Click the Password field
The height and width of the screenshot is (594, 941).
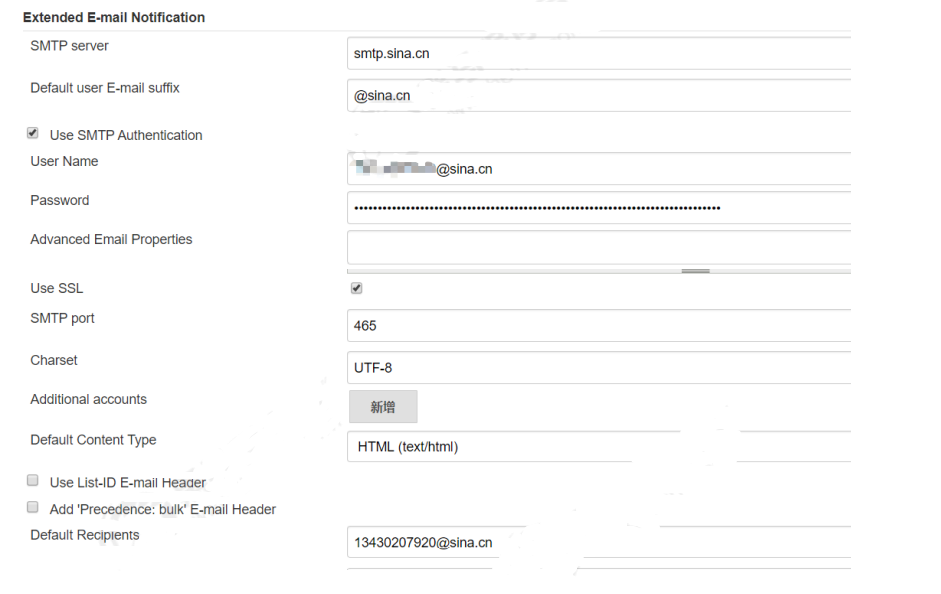click(599, 208)
